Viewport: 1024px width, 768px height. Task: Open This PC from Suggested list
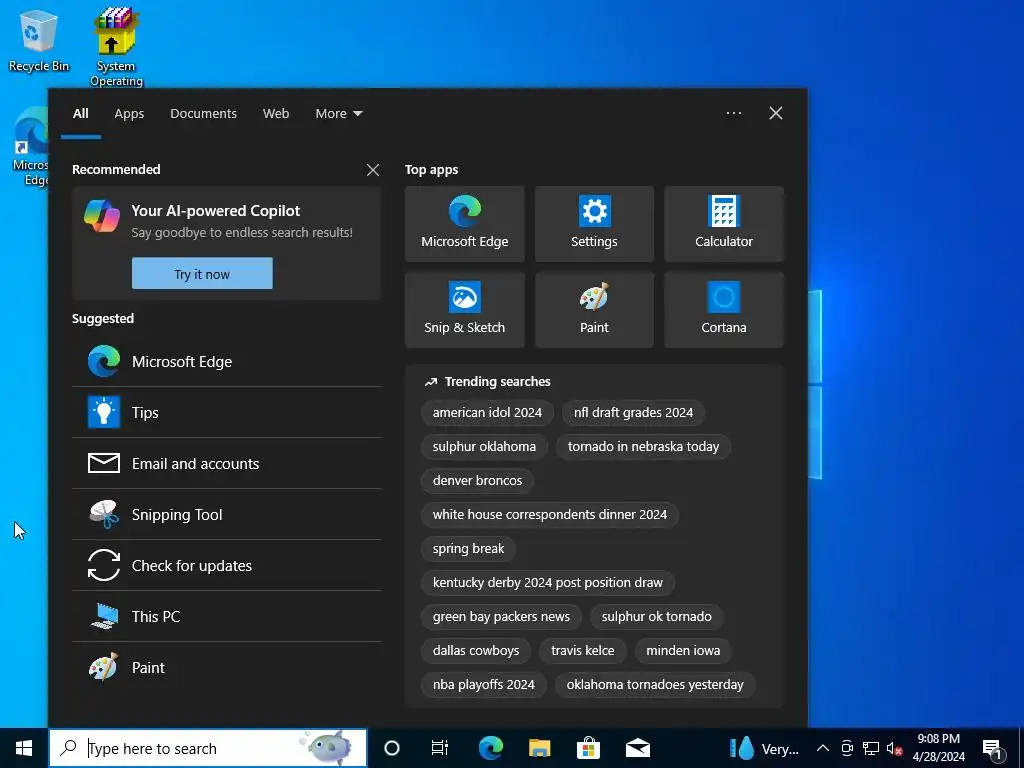[227, 616]
